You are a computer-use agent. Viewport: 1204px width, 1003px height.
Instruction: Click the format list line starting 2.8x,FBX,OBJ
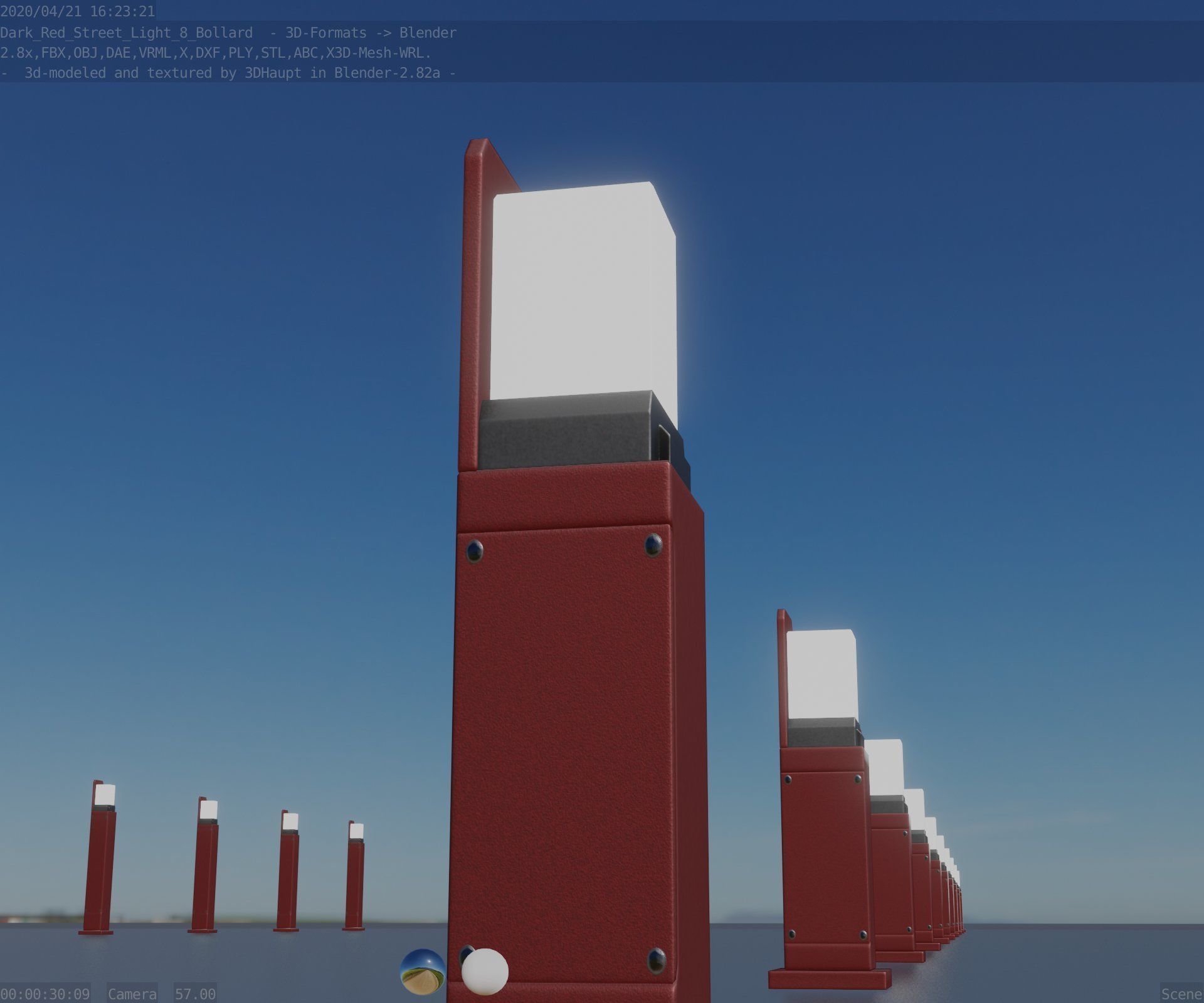[216, 53]
